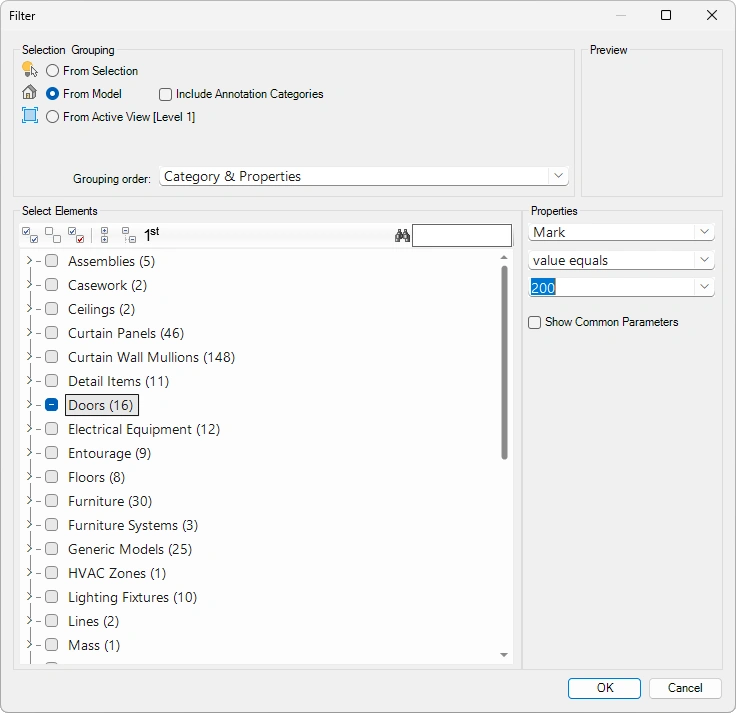
Task: Expand the Generic Models (25) node
Action: click(x=29, y=548)
